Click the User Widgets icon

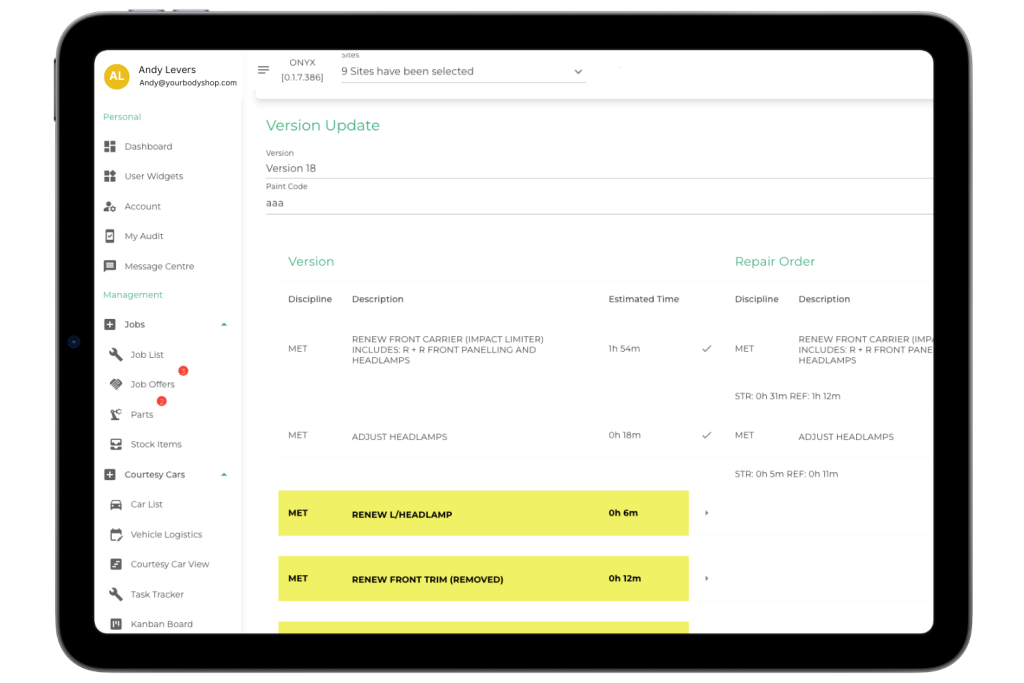click(110, 176)
